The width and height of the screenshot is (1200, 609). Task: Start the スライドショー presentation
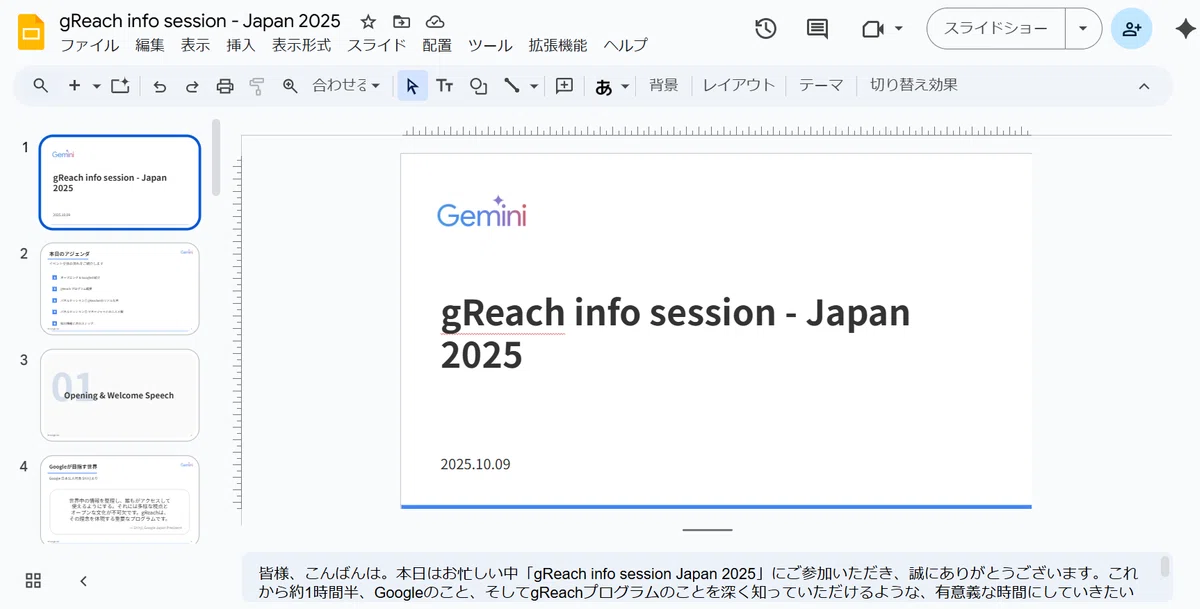(996, 29)
